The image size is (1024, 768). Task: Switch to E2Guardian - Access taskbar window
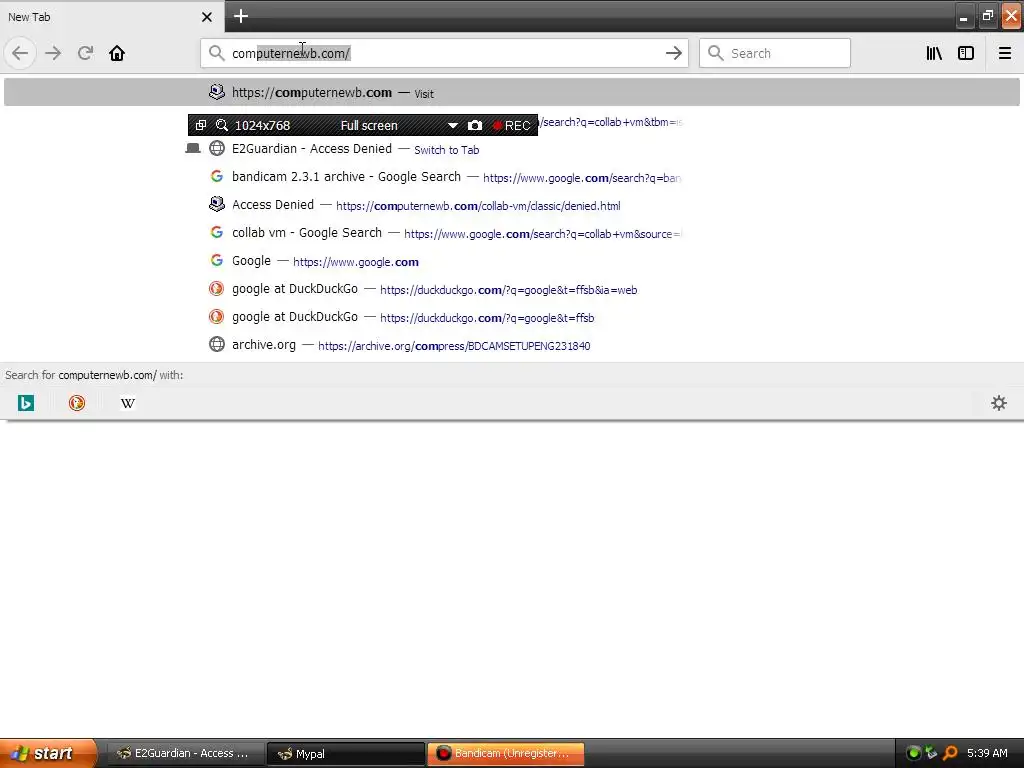185,753
